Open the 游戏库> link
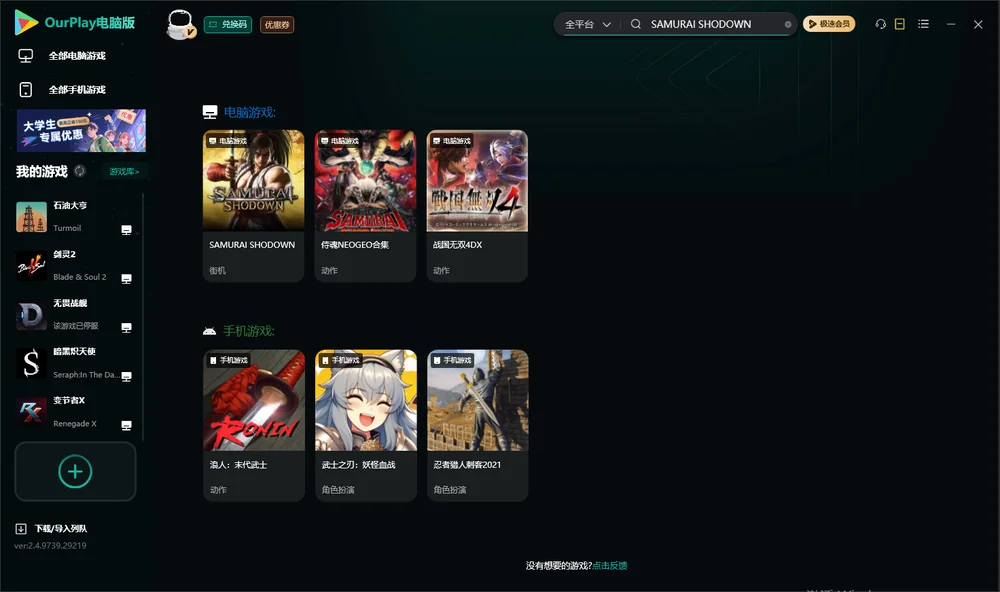1000x592 pixels. point(124,171)
